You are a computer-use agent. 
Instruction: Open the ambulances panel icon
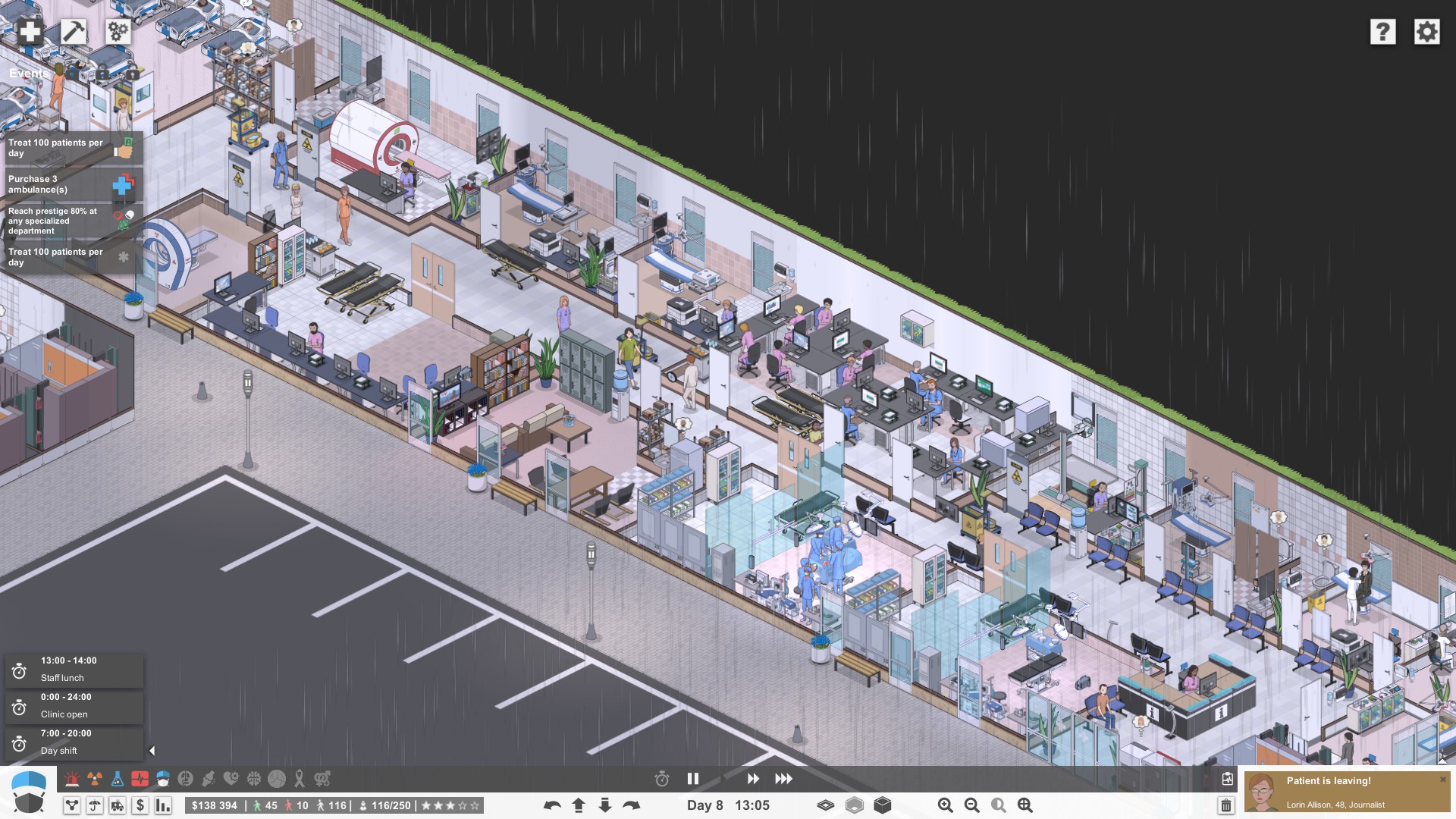pyautogui.click(x=118, y=805)
